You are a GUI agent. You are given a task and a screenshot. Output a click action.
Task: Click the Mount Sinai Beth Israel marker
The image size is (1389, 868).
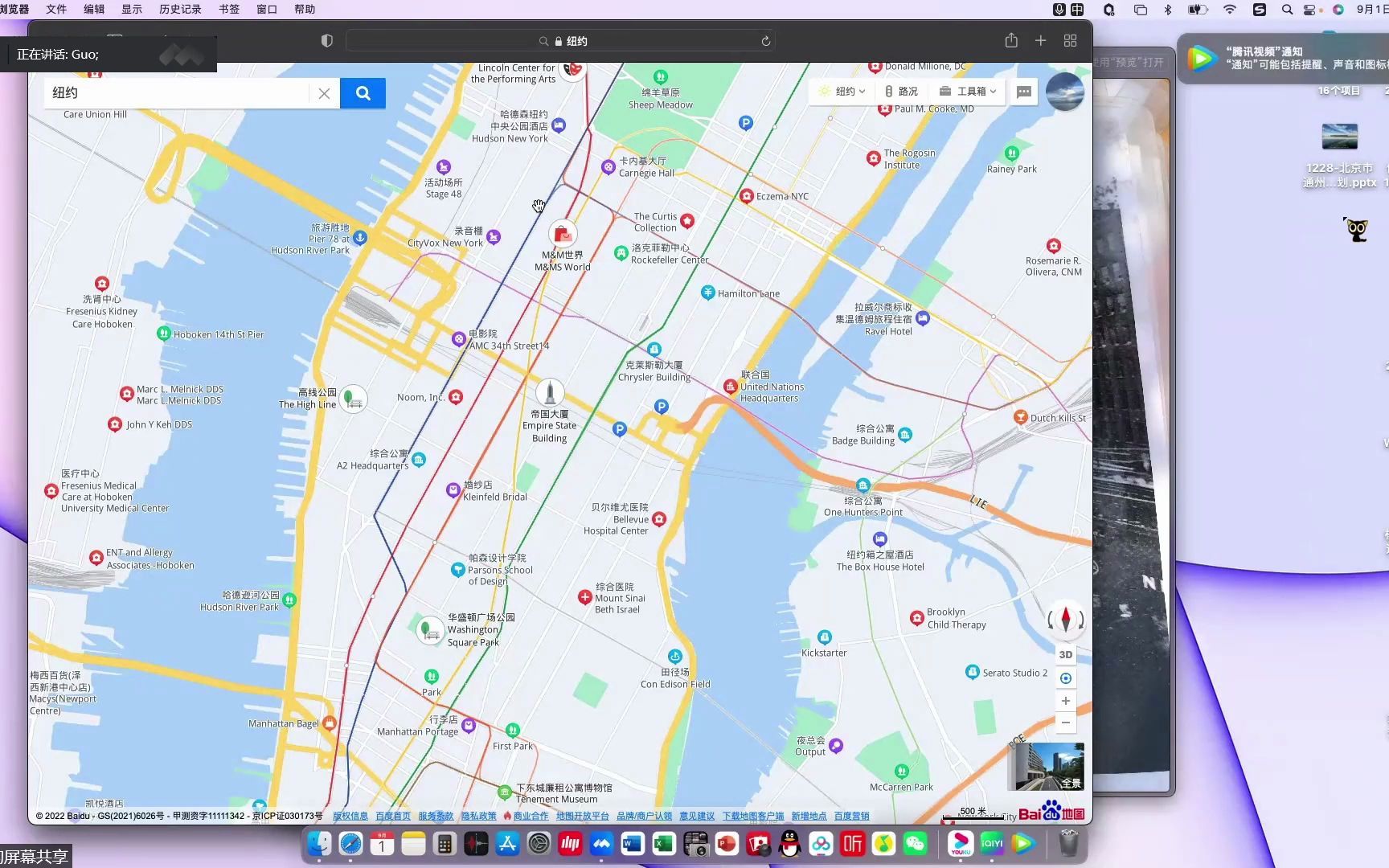(585, 597)
